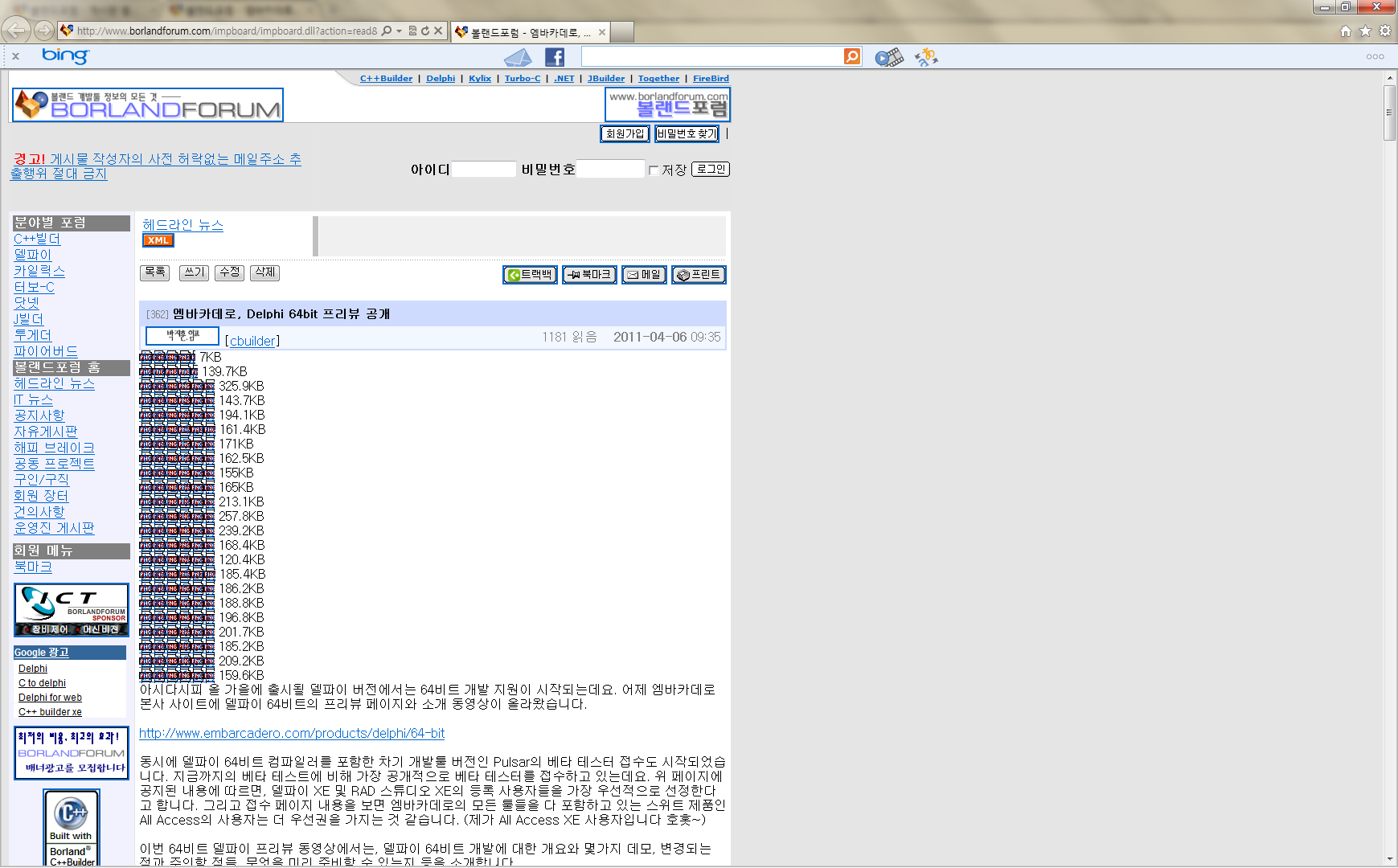Click the orange XML feed badge
Image resolution: width=1398 pixels, height=868 pixels.
158,240
